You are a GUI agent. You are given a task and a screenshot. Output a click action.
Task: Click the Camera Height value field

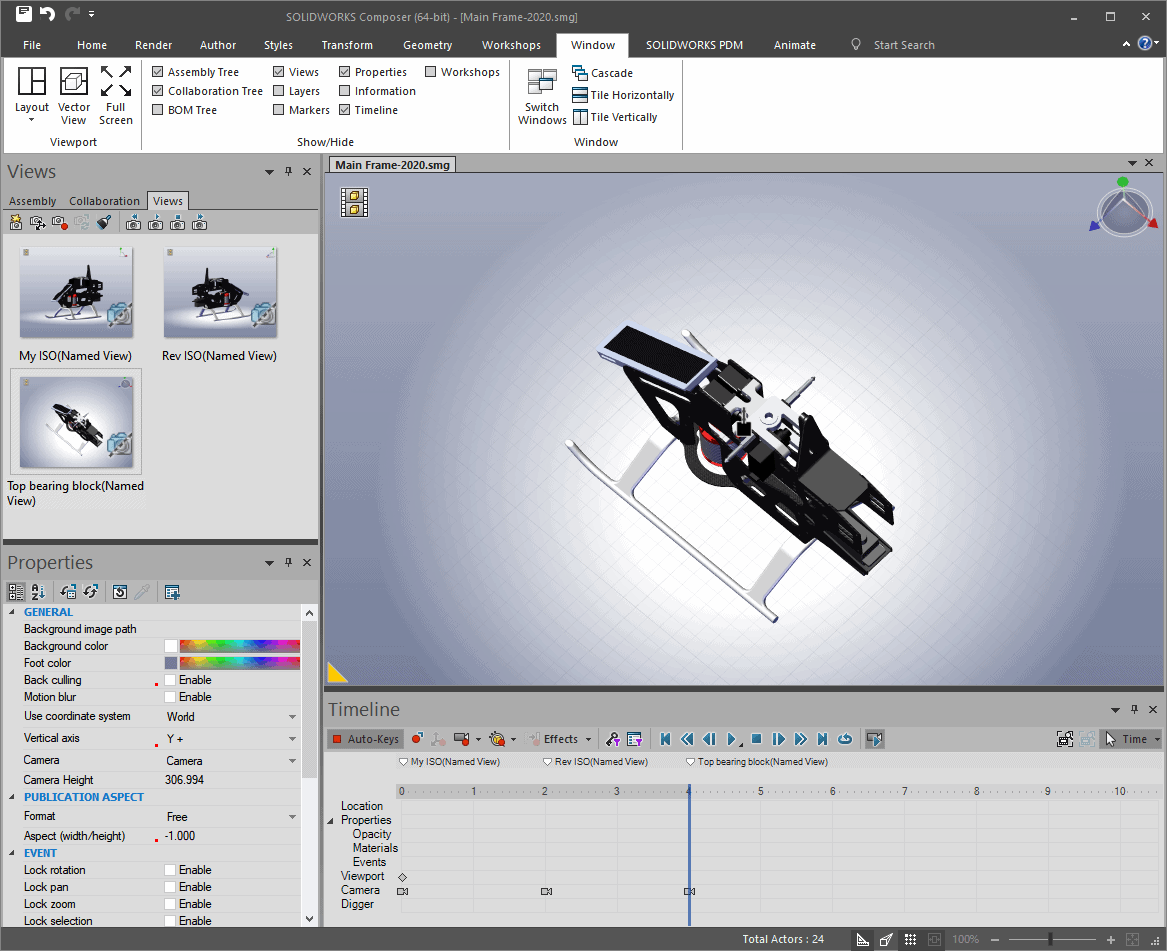(231, 780)
